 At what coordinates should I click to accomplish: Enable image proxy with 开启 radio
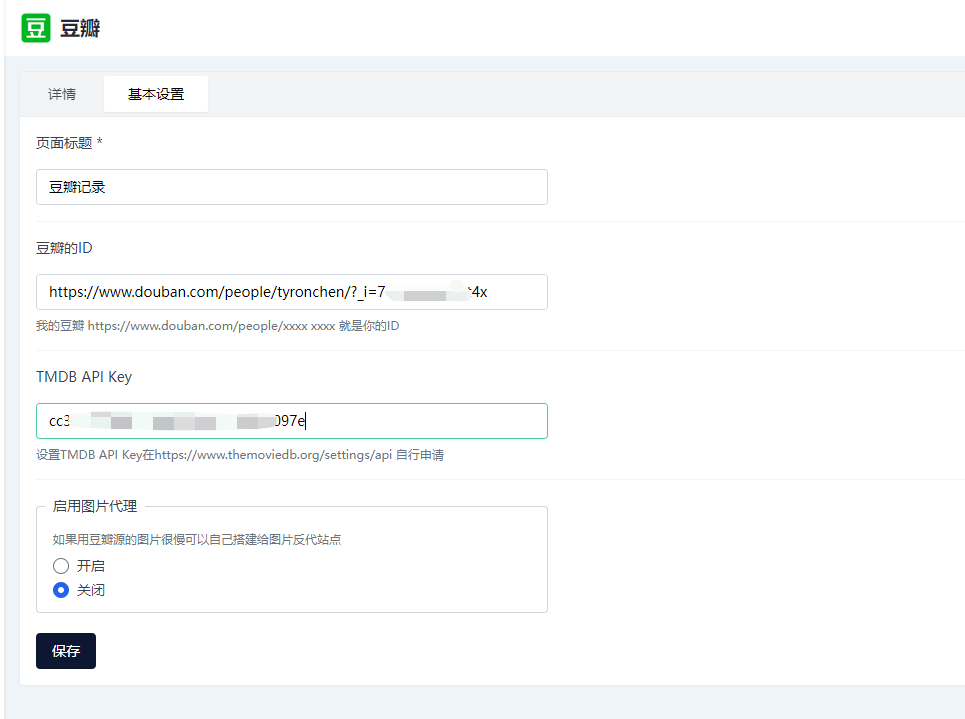(x=61, y=566)
